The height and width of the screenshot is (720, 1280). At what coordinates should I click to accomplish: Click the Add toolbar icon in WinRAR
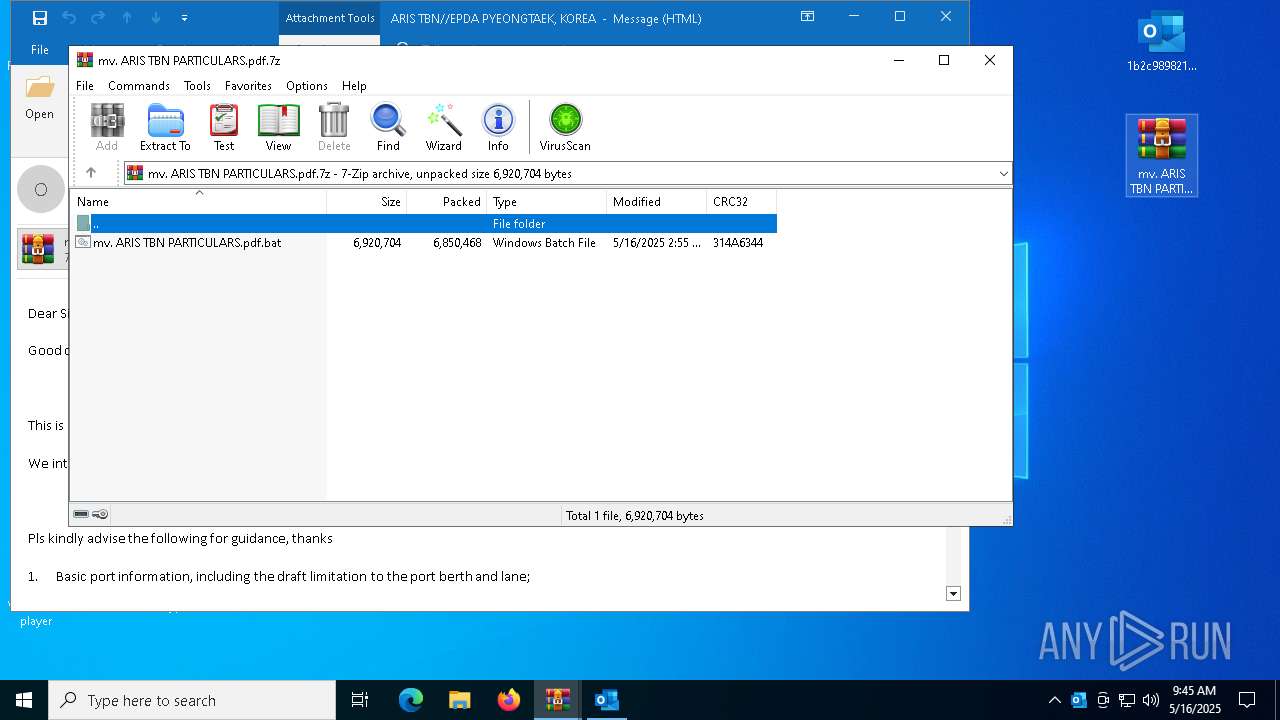coord(107,127)
